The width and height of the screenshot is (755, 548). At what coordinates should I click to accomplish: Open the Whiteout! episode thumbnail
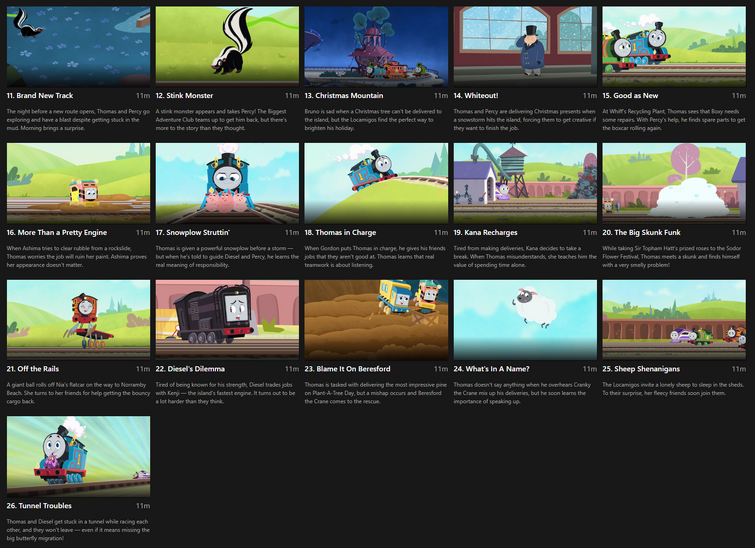pyautogui.click(x=525, y=46)
